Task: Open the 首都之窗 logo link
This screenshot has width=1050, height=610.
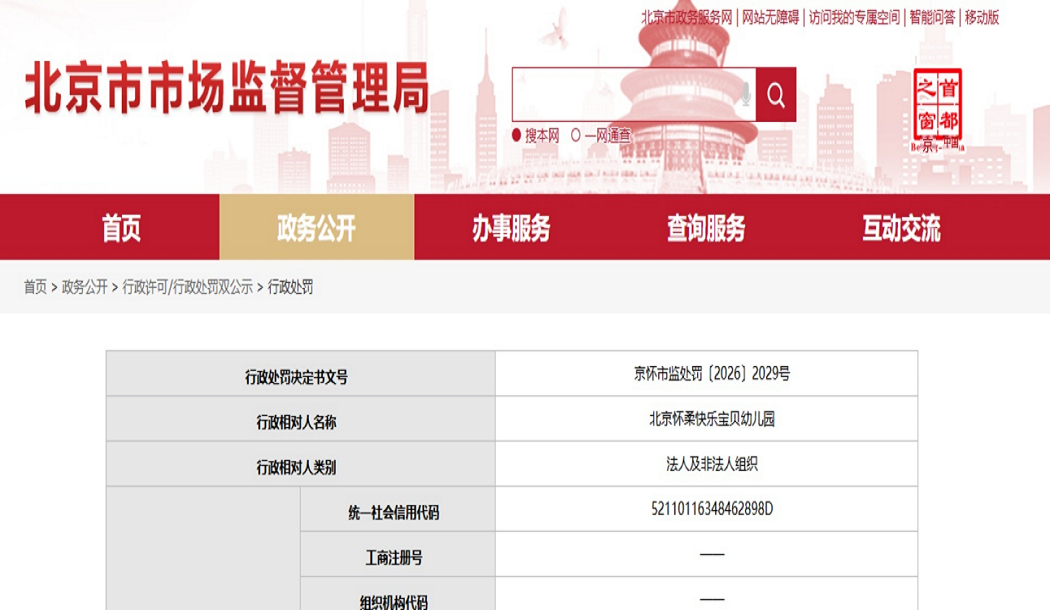Action: [938, 110]
